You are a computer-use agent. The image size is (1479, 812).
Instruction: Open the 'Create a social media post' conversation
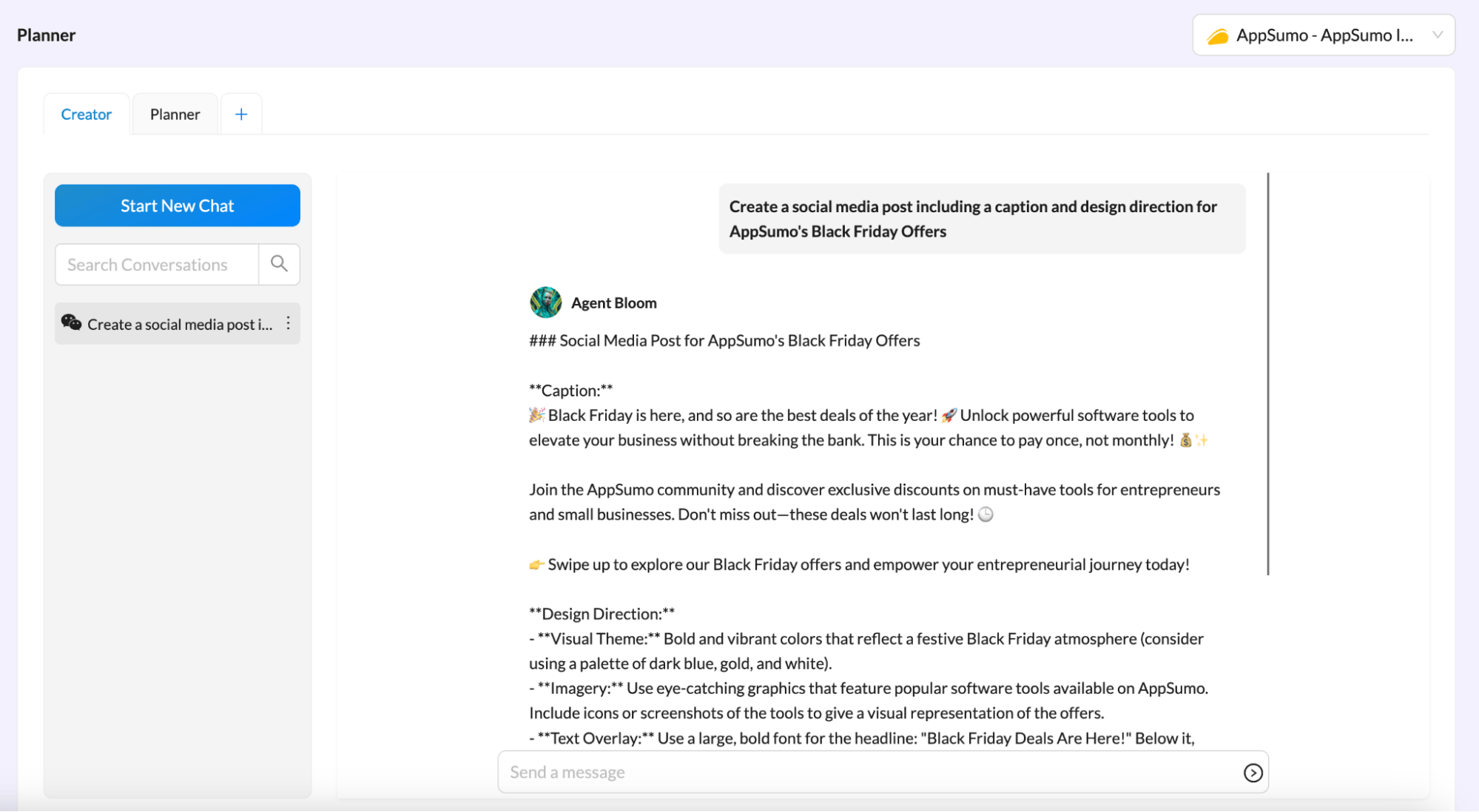pyautogui.click(x=179, y=324)
